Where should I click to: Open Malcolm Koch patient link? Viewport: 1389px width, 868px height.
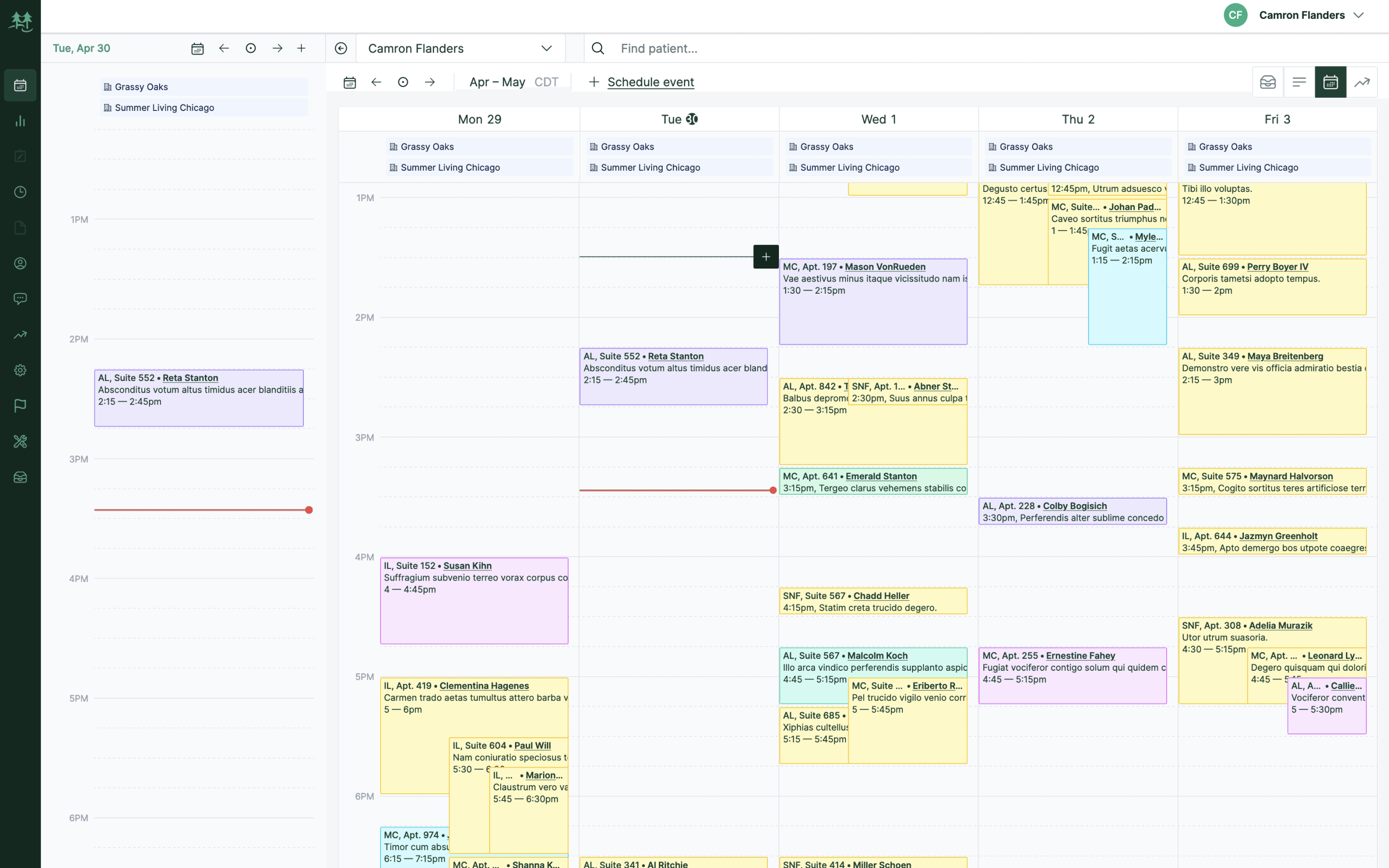point(877,655)
